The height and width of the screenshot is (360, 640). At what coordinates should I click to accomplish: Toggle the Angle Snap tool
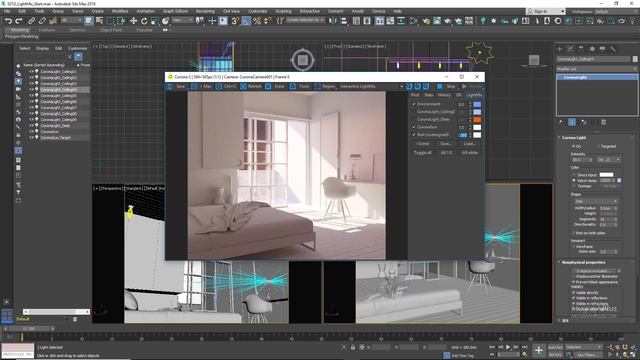coord(246,21)
